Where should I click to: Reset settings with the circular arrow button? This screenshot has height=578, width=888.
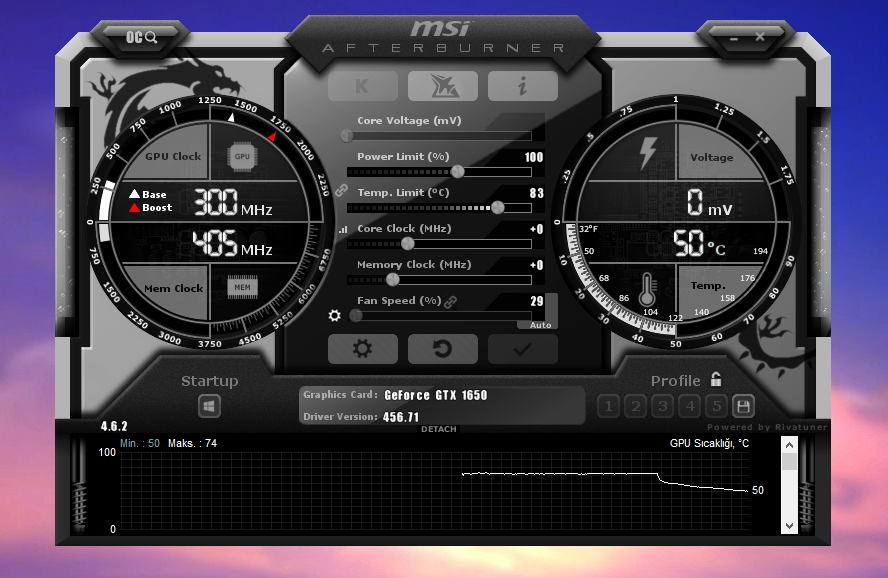443,349
